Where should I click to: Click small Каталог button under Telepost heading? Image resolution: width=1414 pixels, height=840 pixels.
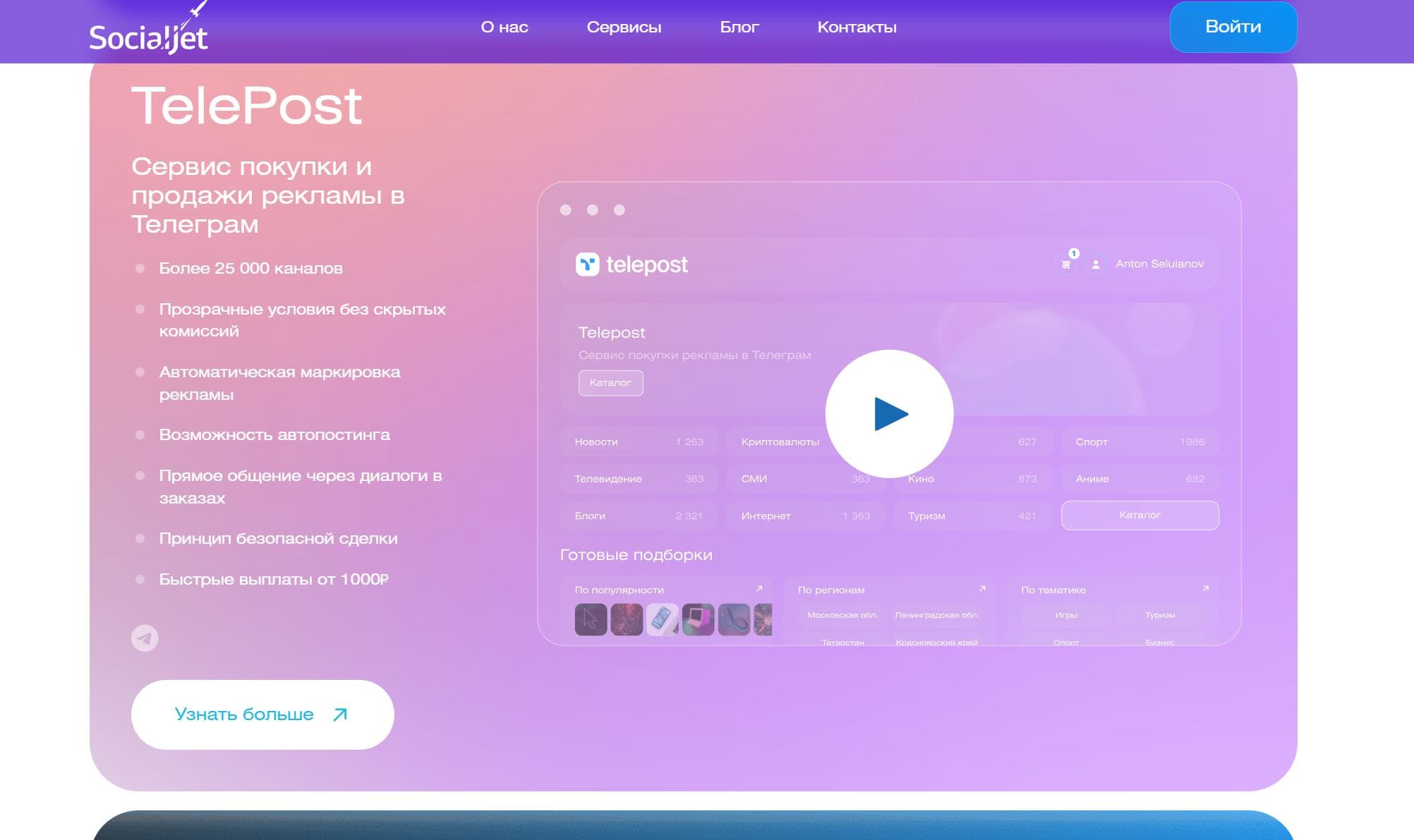coord(610,383)
